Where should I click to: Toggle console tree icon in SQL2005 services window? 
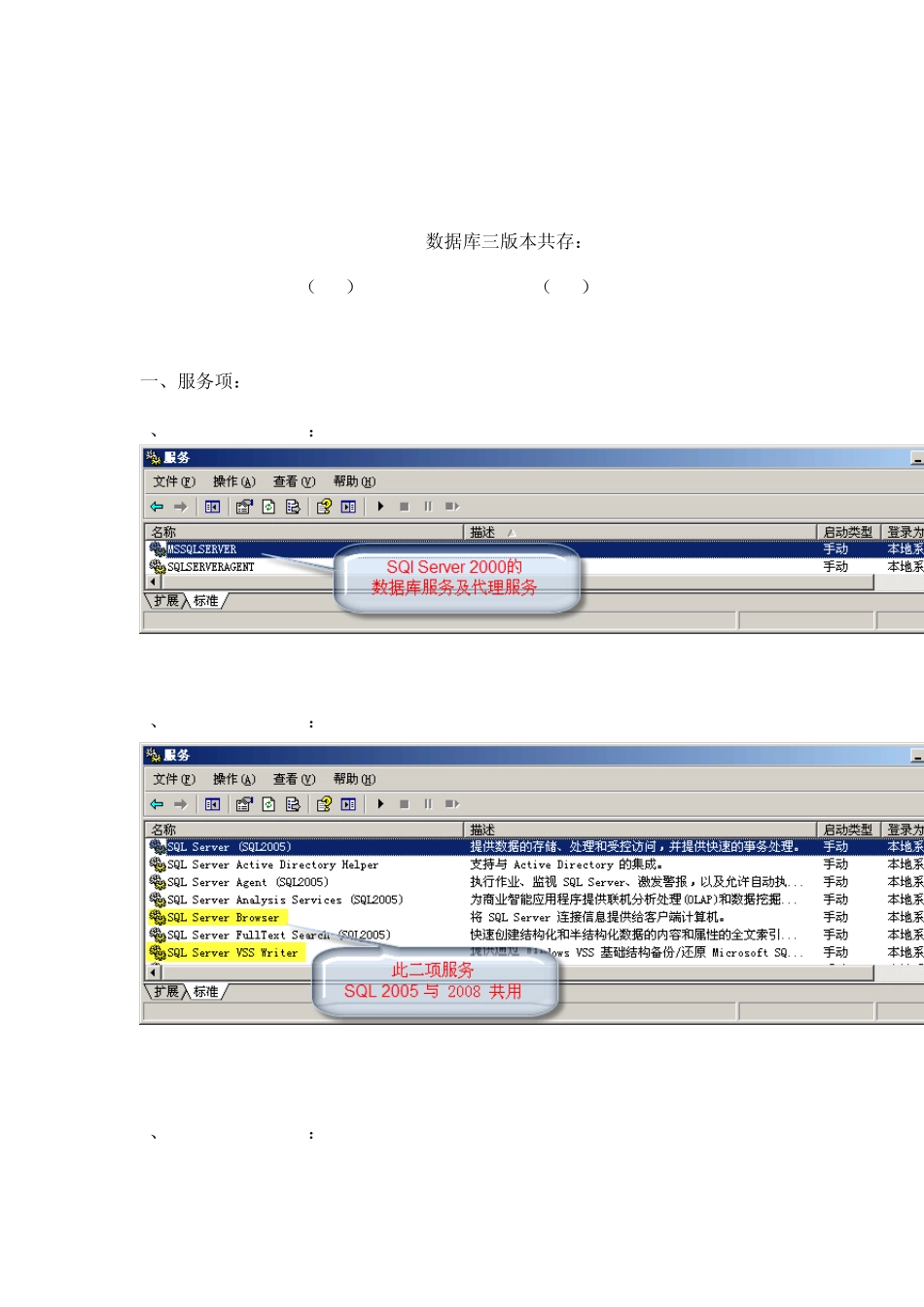click(x=212, y=804)
